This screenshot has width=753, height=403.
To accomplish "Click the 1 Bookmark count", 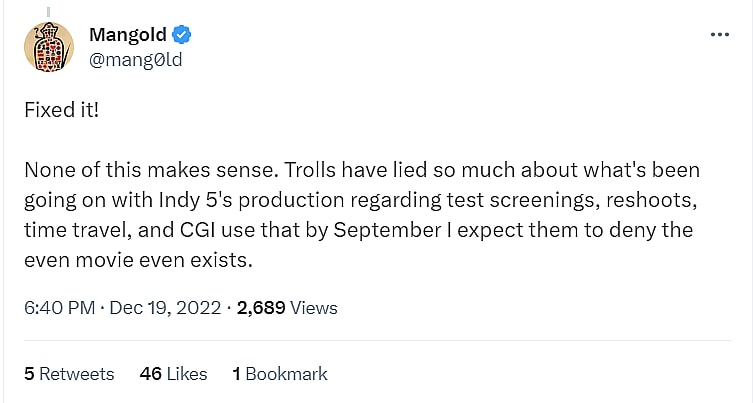I will point(280,374).
